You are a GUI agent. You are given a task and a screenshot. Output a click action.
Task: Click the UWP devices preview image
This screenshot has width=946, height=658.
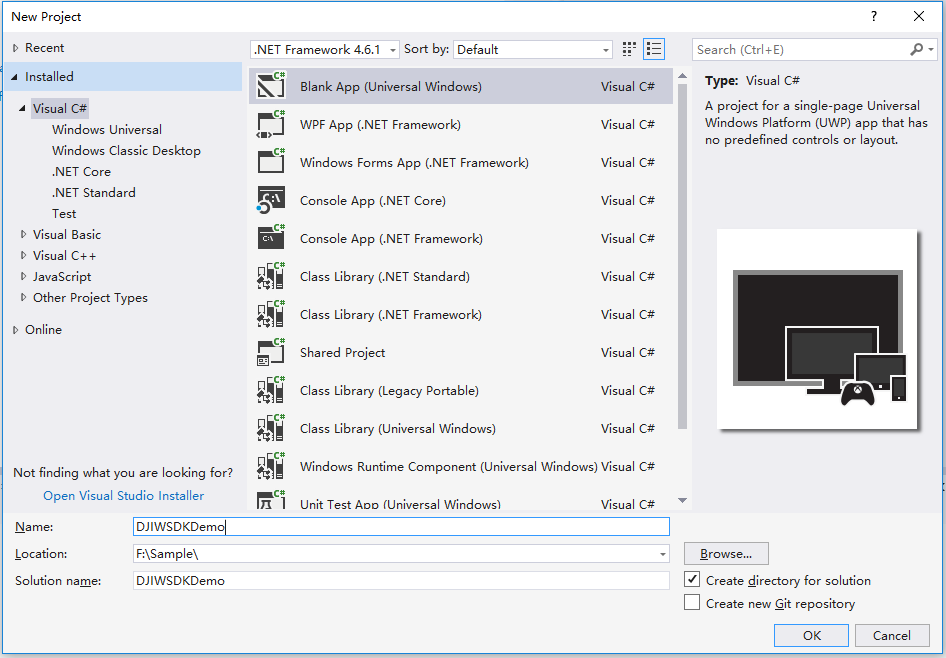pyautogui.click(x=817, y=329)
